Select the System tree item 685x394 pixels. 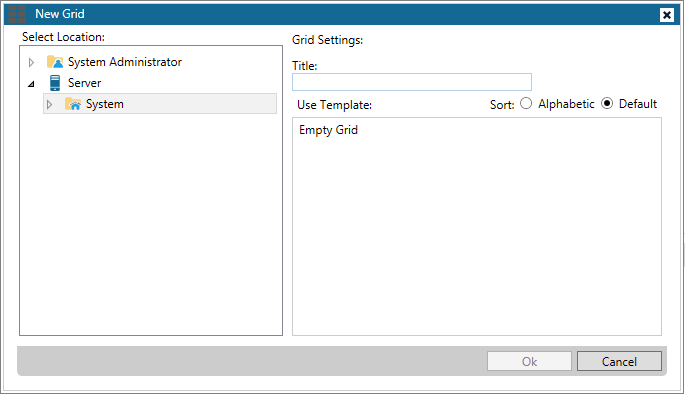coord(104,104)
